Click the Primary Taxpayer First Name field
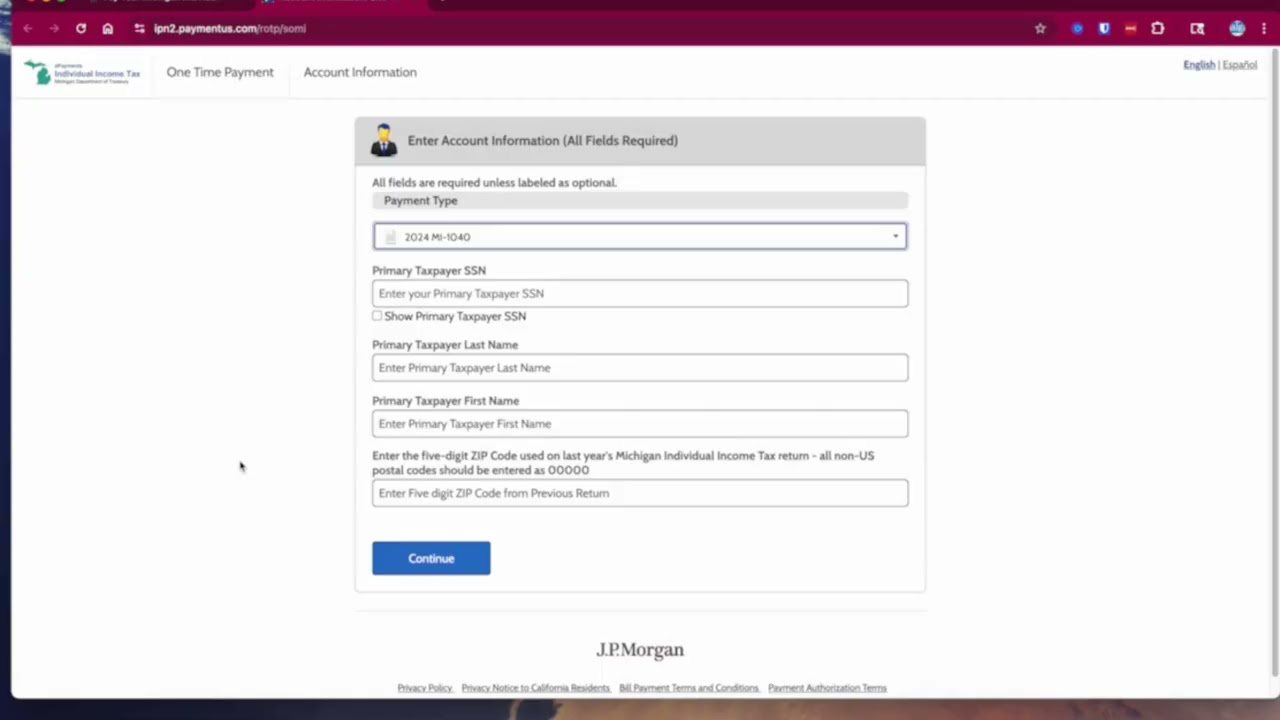1280x720 pixels. click(640, 423)
